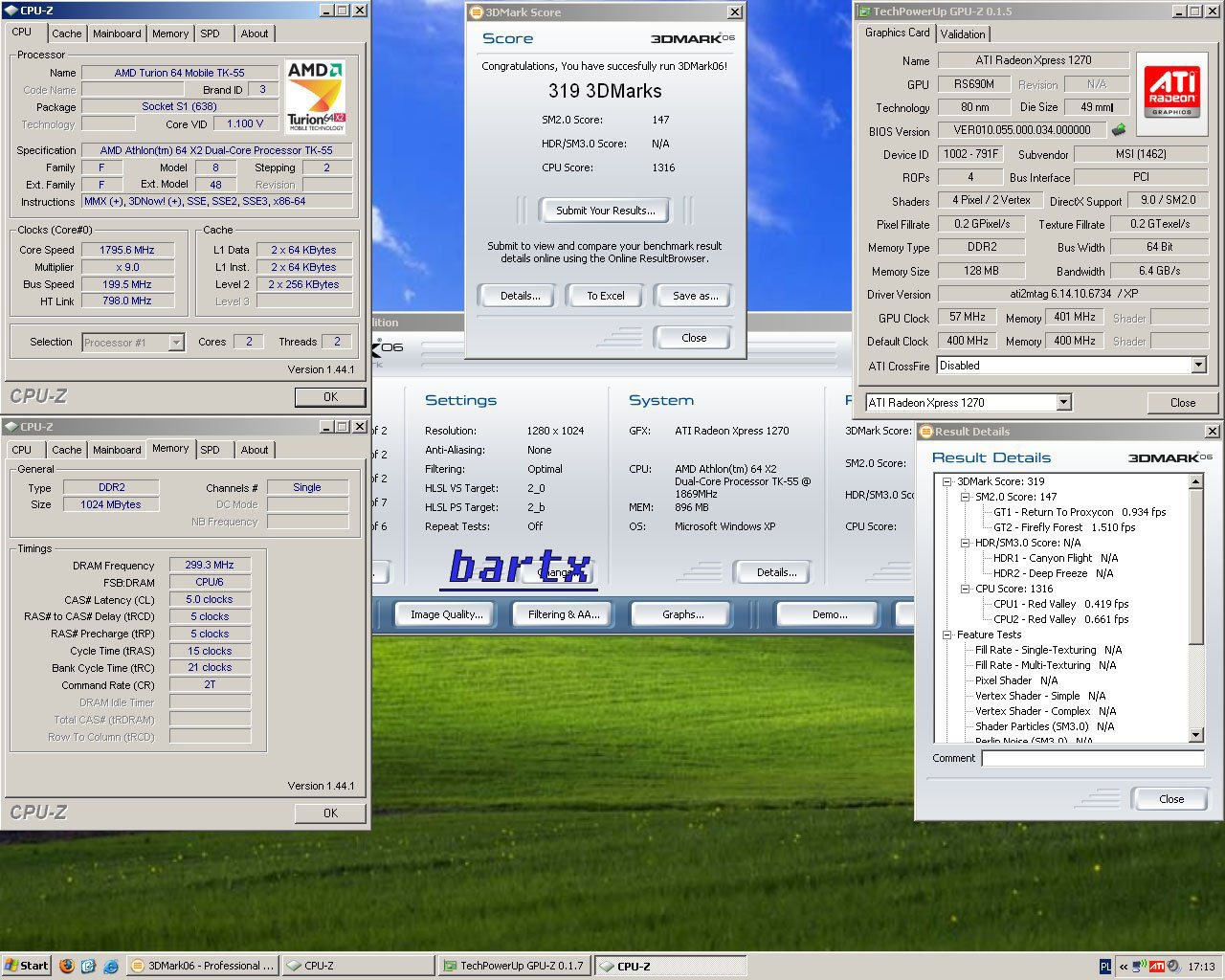Select Vertex Shader - Complex row
Image resolution: width=1225 pixels, height=980 pixels.
click(x=1046, y=711)
